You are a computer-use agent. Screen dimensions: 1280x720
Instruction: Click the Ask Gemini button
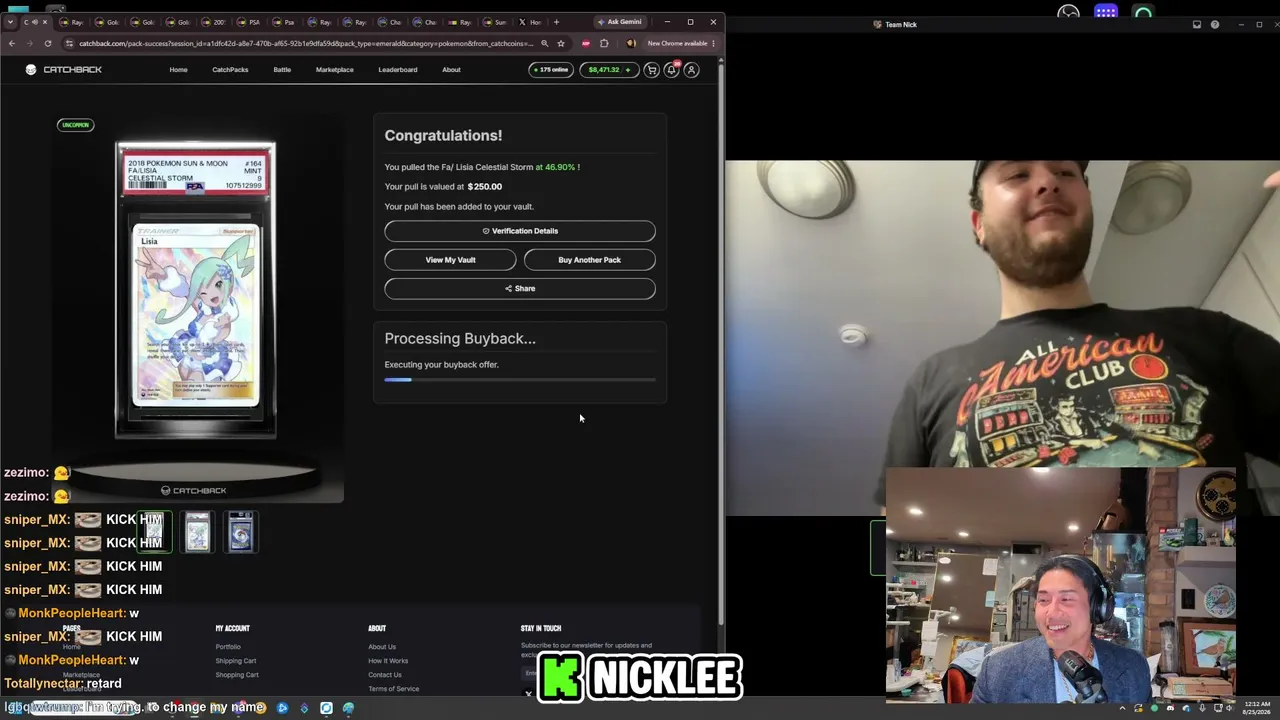tap(619, 22)
